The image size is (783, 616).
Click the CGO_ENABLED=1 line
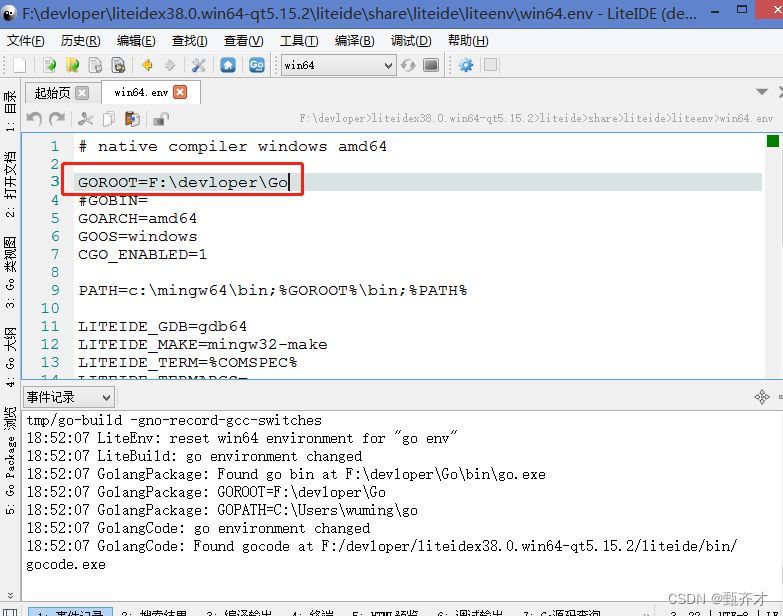coord(142,255)
